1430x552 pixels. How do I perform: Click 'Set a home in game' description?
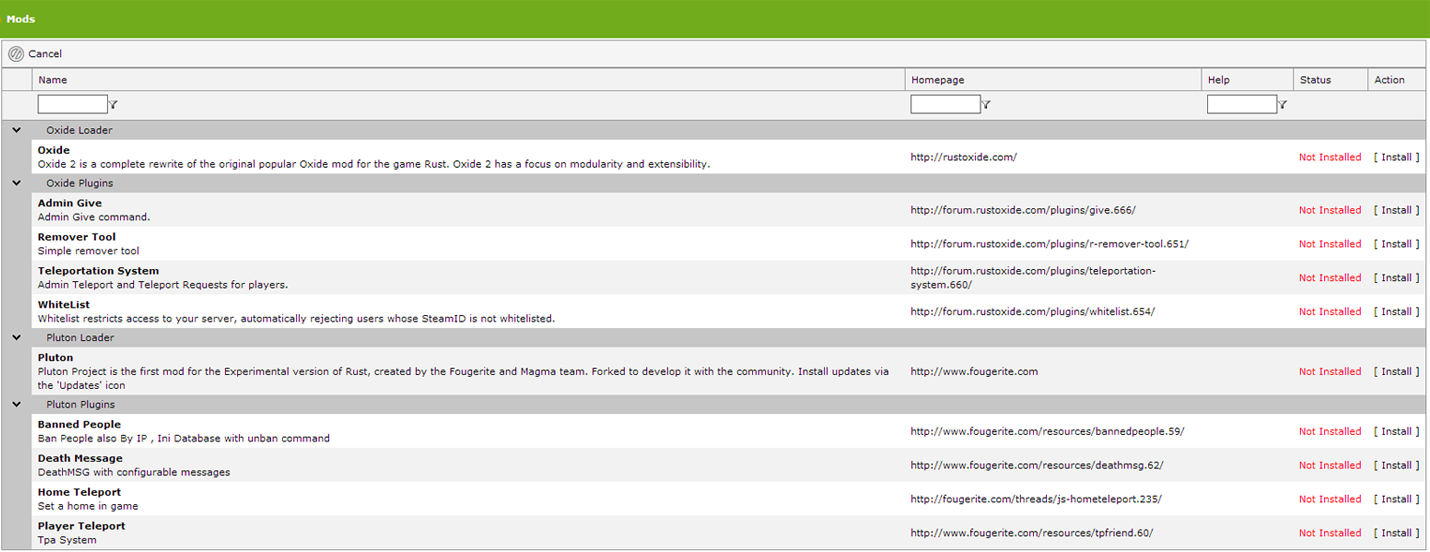88,506
